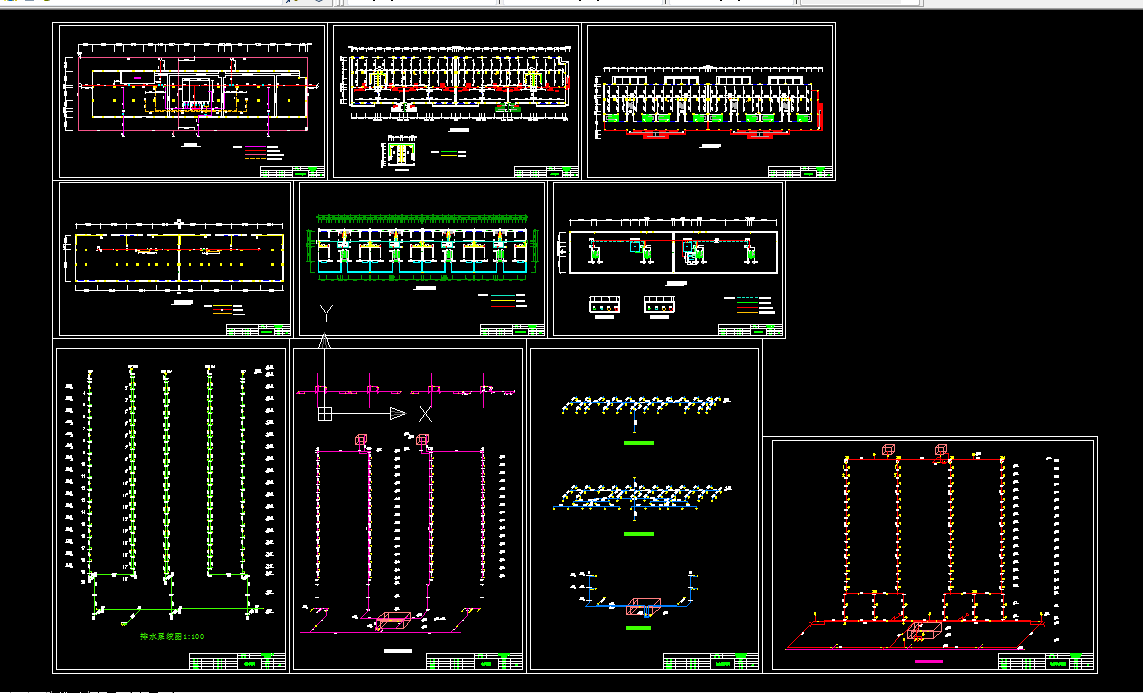Click the magenta title bar under red riser diagram
Screen dimensions: 1143x693
[928, 661]
